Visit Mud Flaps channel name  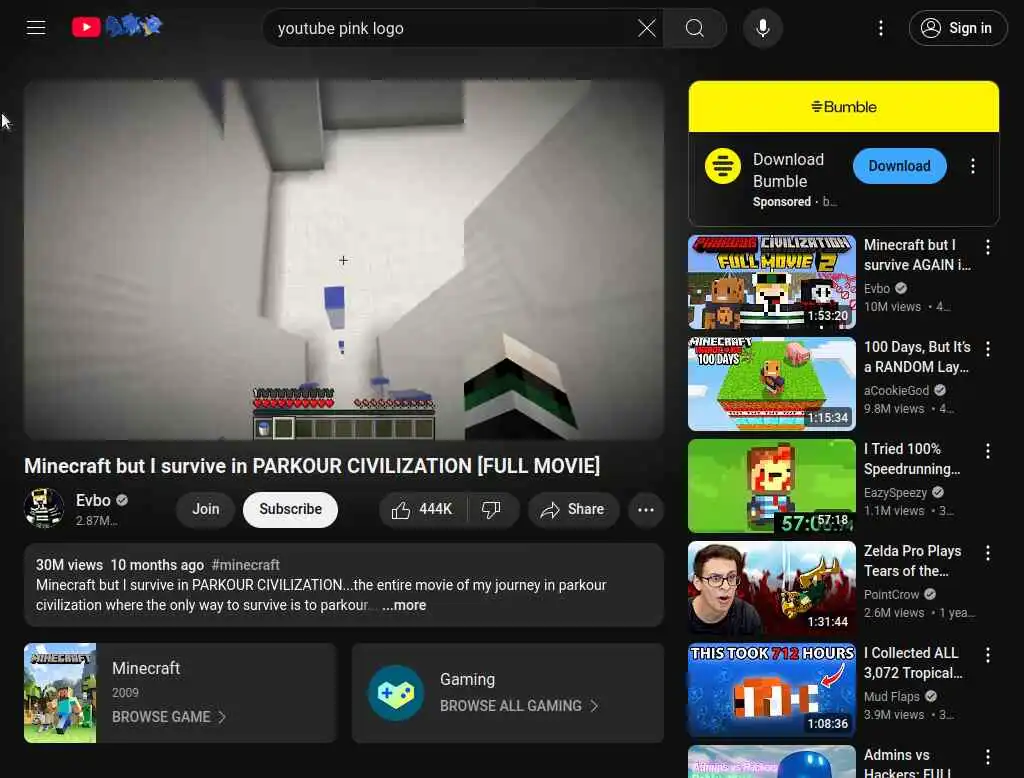(x=891, y=696)
